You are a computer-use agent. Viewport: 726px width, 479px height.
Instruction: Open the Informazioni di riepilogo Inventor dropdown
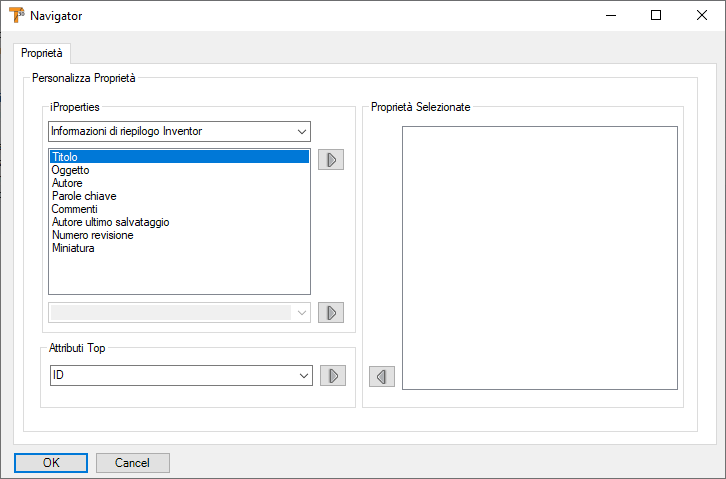(179, 131)
